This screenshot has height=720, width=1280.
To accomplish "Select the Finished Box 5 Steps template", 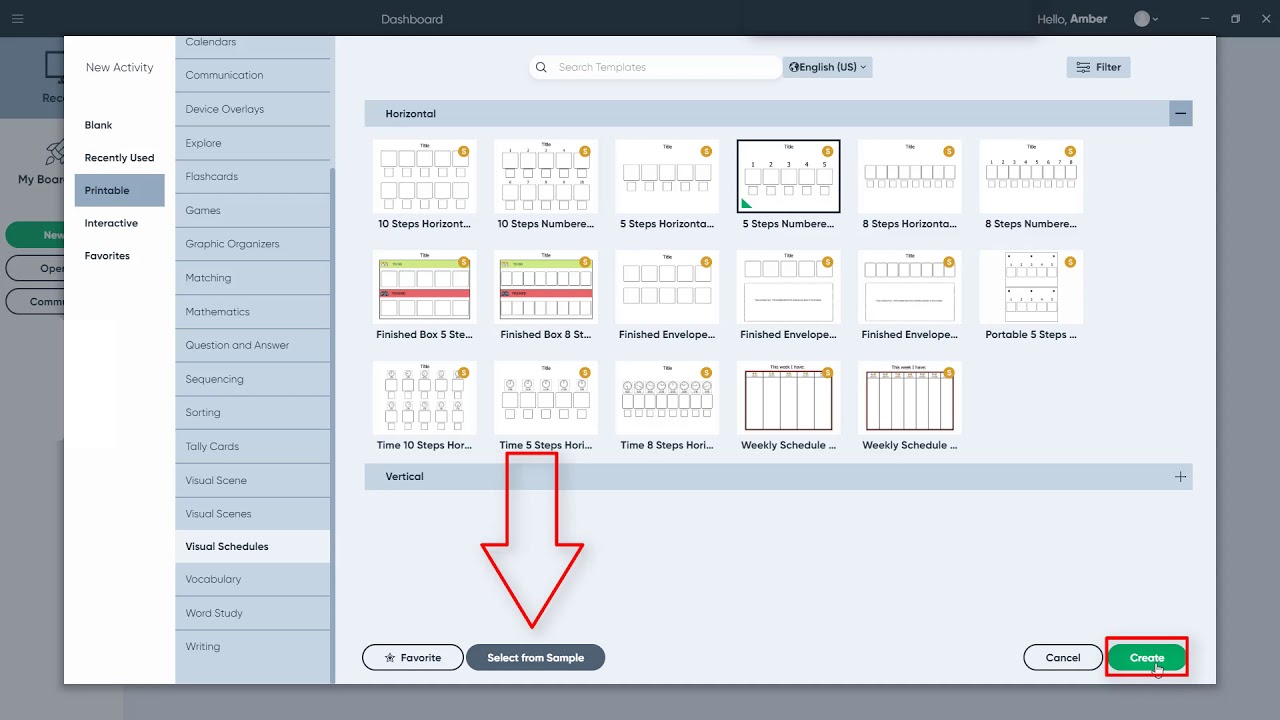I will tap(424, 296).
